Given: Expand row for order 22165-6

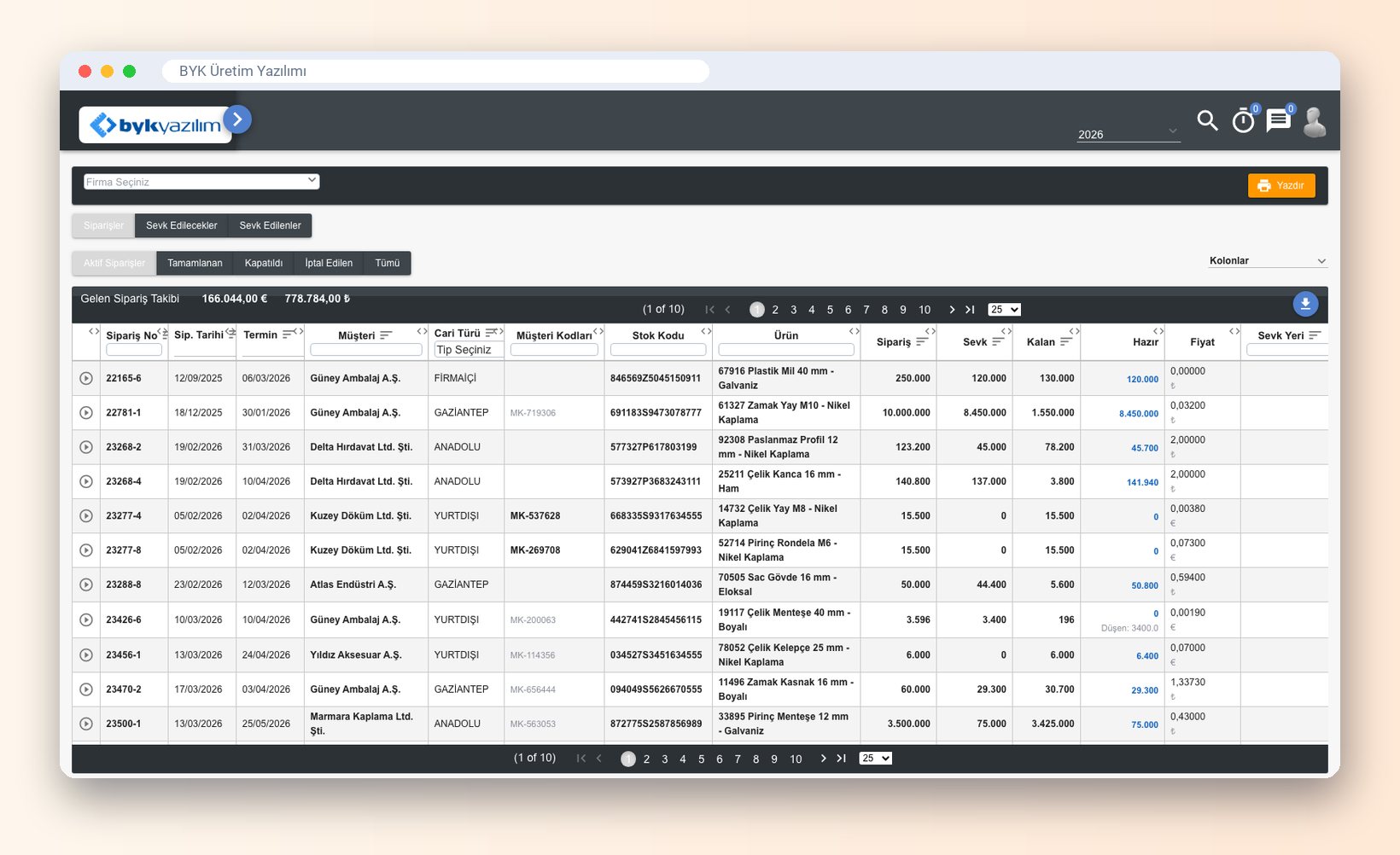Looking at the screenshot, I should click(86, 378).
